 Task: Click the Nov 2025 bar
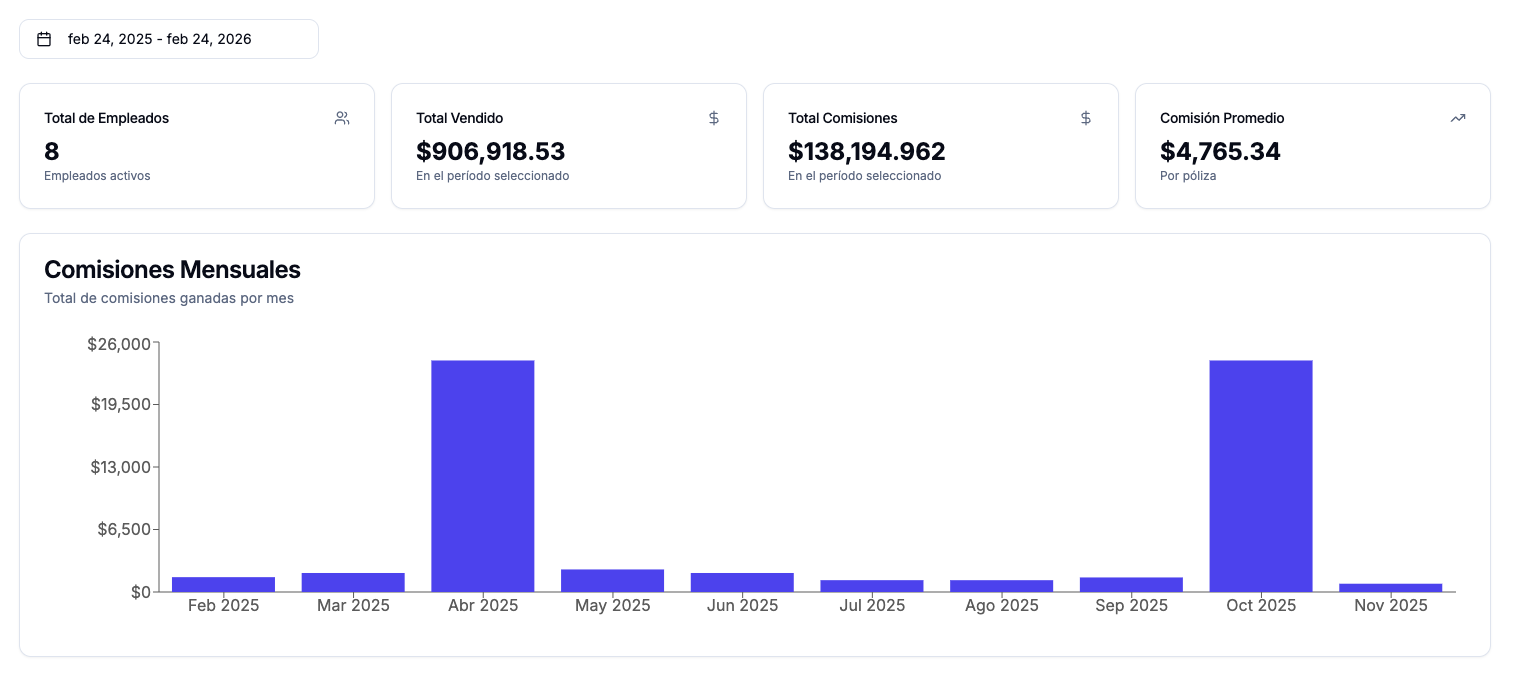[1390, 587]
